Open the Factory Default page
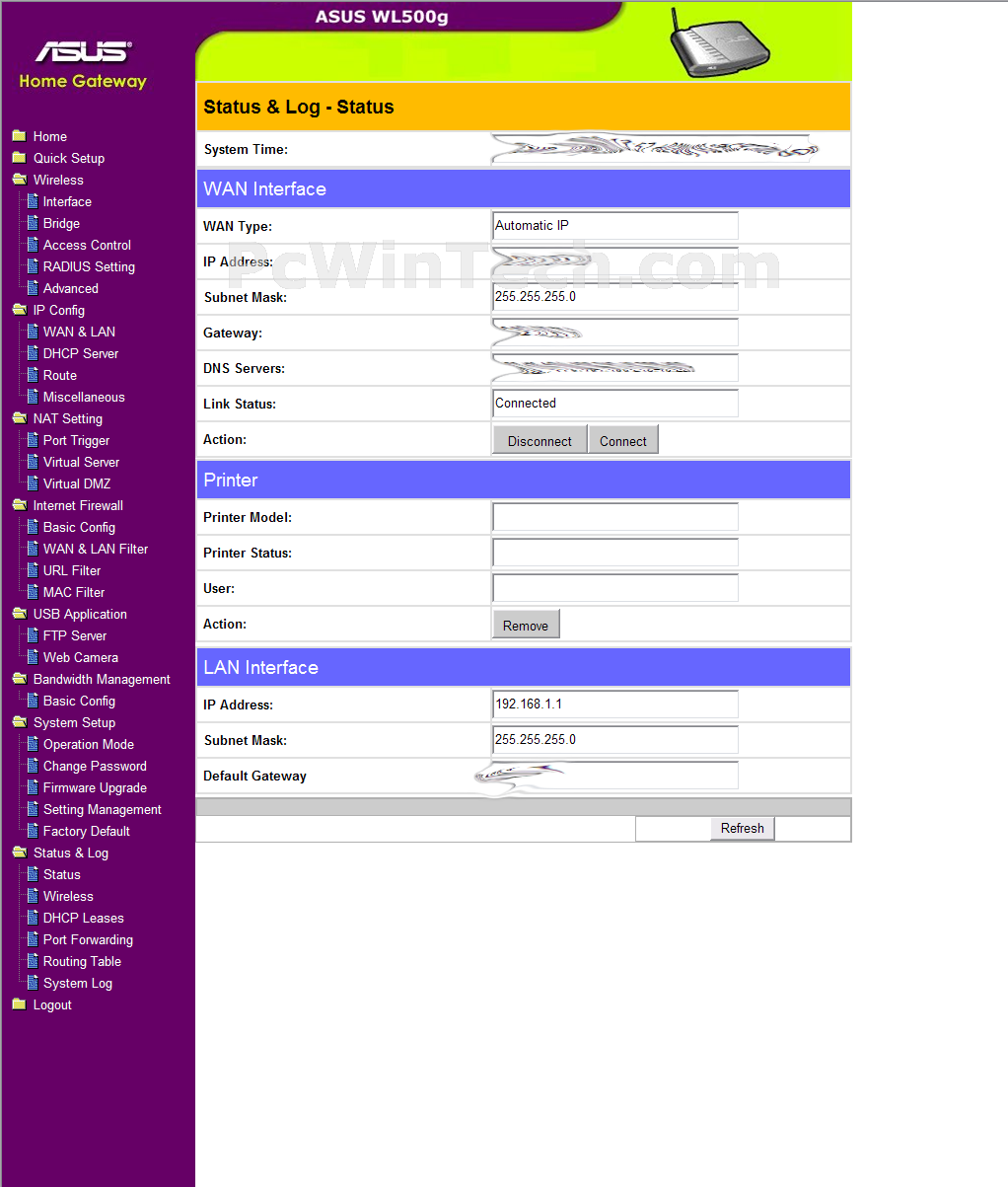The image size is (1008, 1187). [x=87, y=831]
